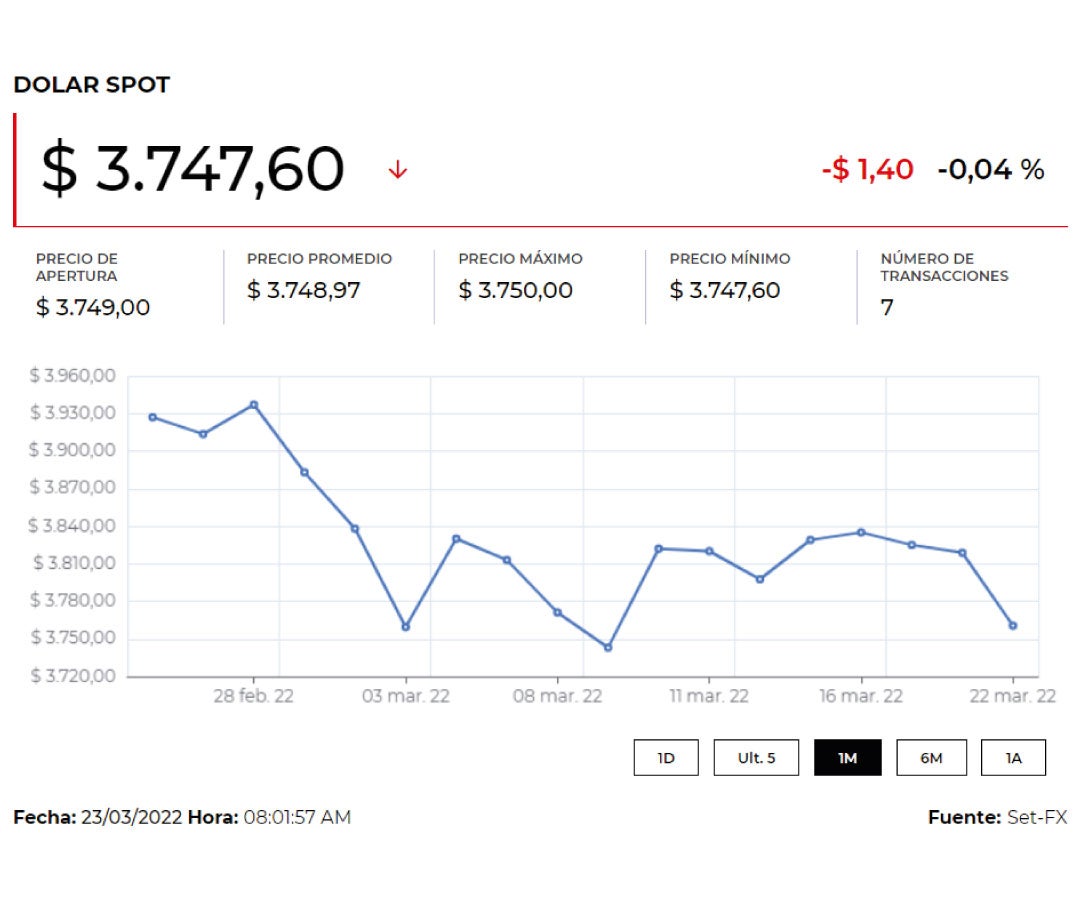Open the 1A yearly range

(1013, 758)
